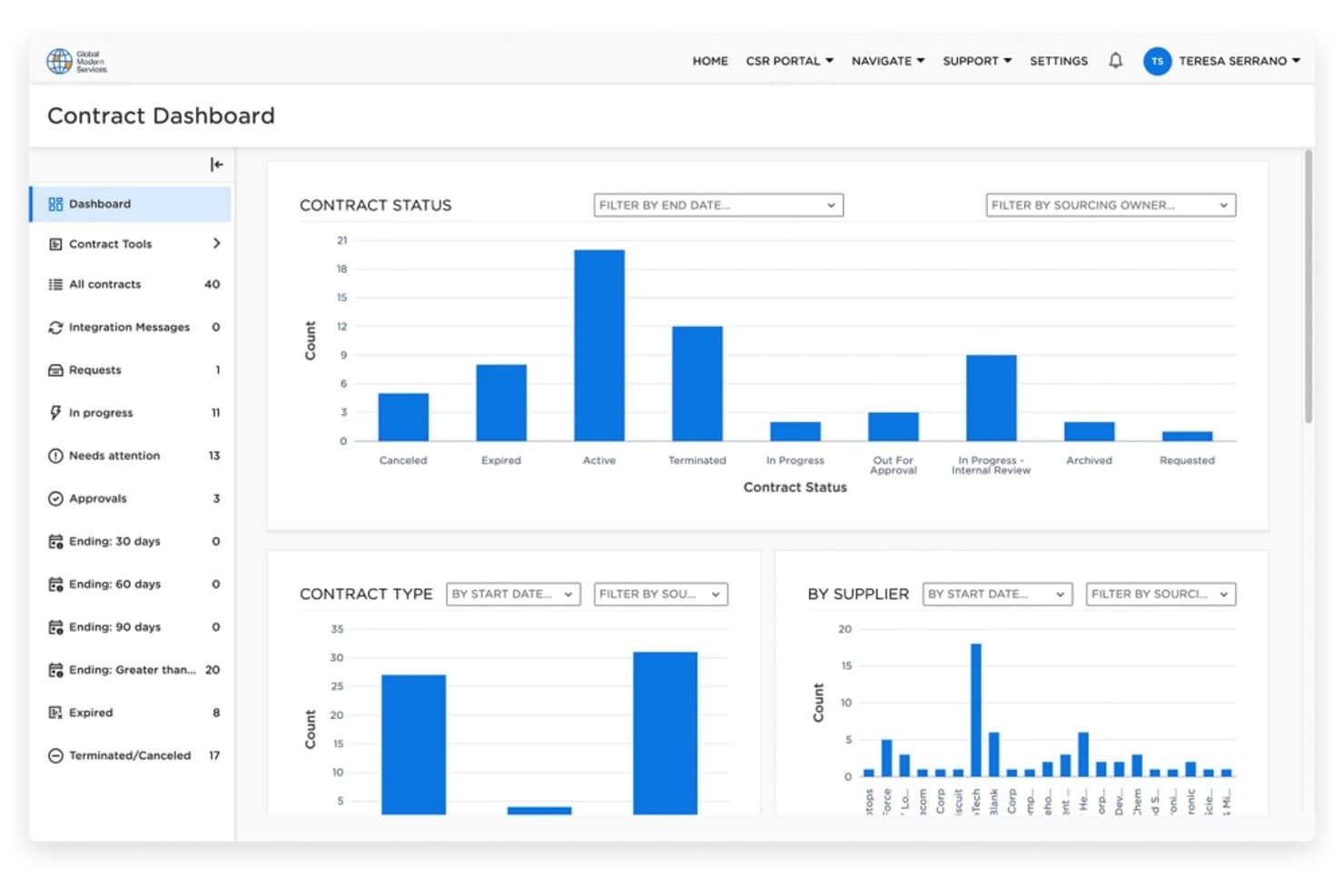Open Contract Status sourcing owner filter
This screenshot has width=1344, height=896.
pyautogui.click(x=1111, y=205)
